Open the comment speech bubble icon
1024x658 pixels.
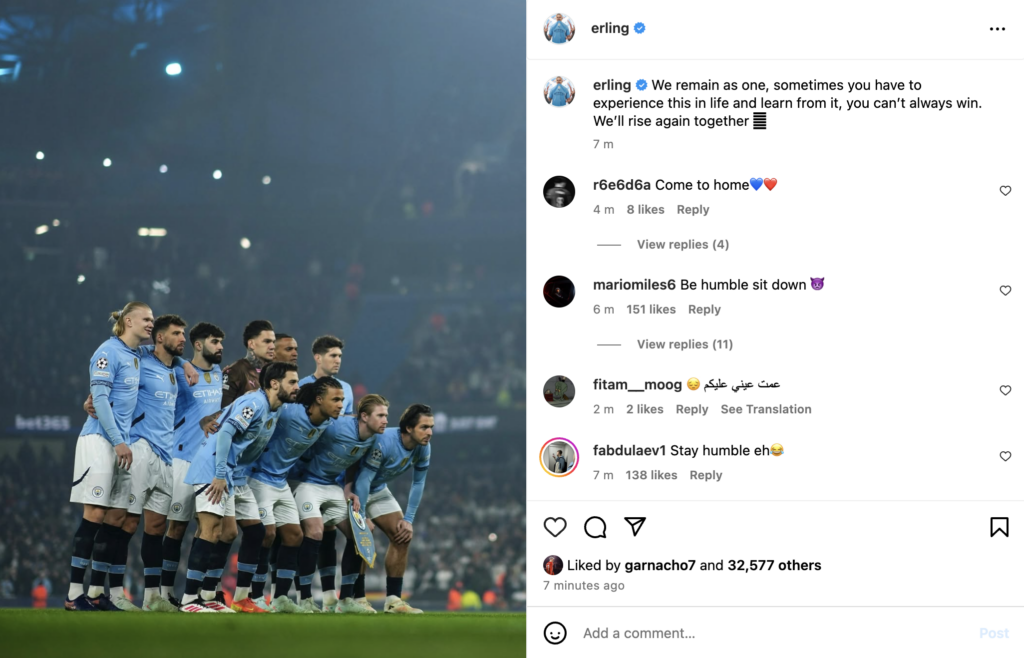(x=595, y=527)
